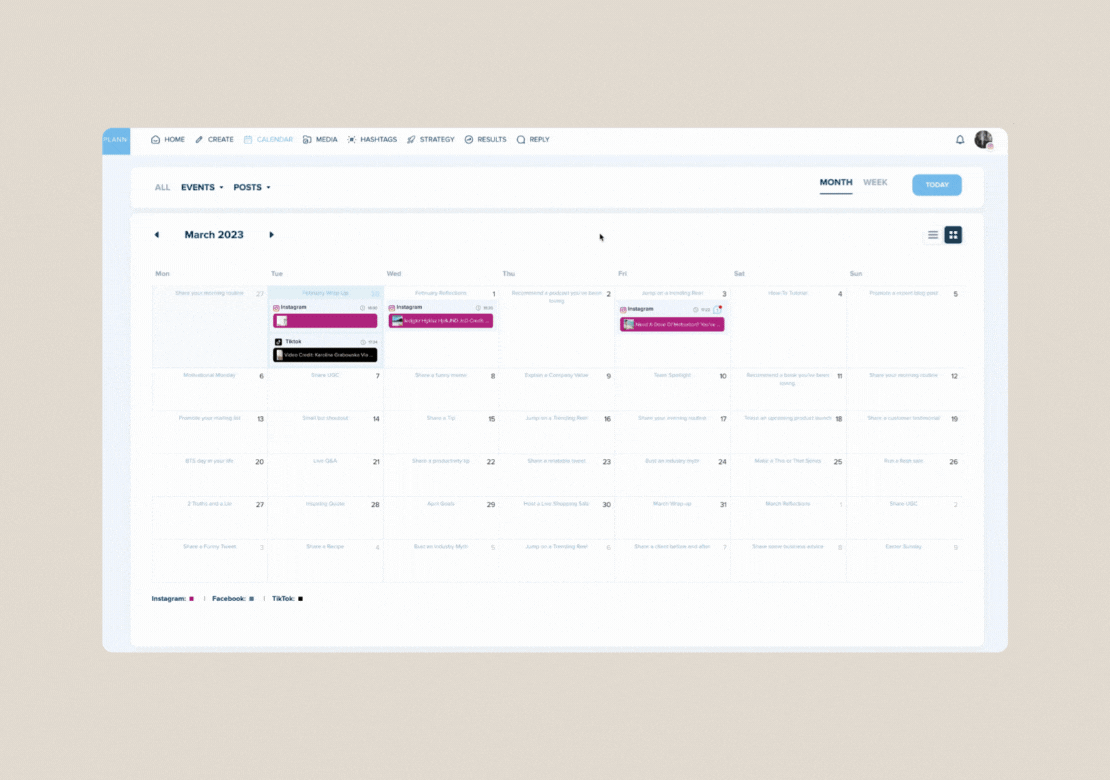Open the Media menu item
The image size is (1110, 780).
(x=320, y=140)
